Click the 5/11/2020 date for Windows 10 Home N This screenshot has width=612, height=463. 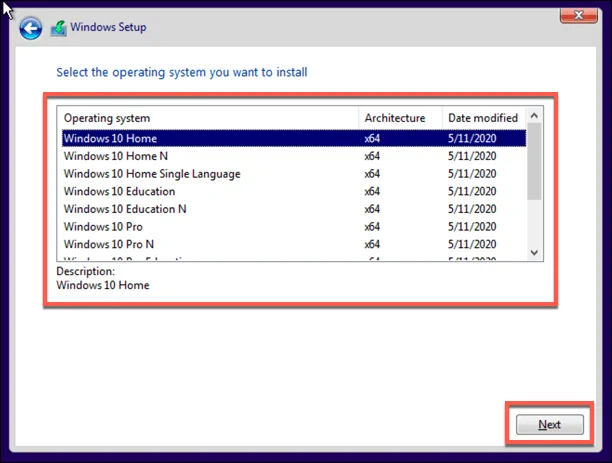(x=472, y=156)
